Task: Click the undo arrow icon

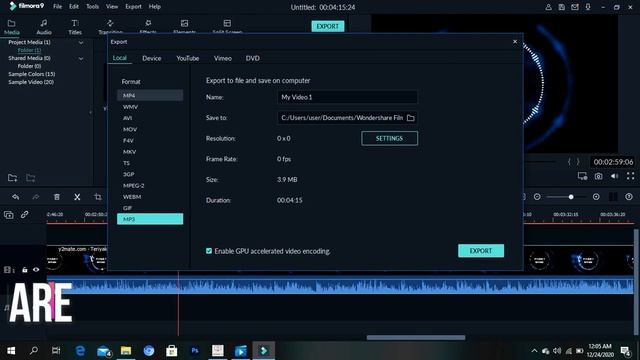Action: 16,197
